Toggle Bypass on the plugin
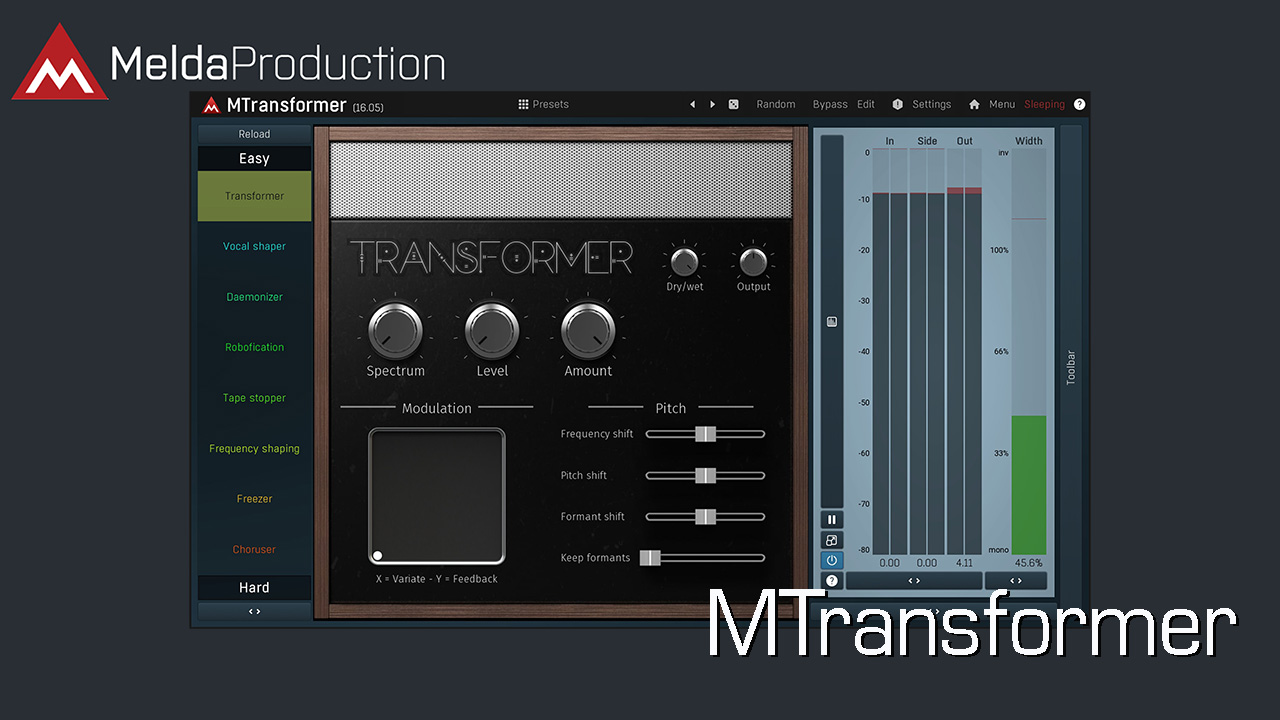Image resolution: width=1280 pixels, height=720 pixels. (829, 104)
